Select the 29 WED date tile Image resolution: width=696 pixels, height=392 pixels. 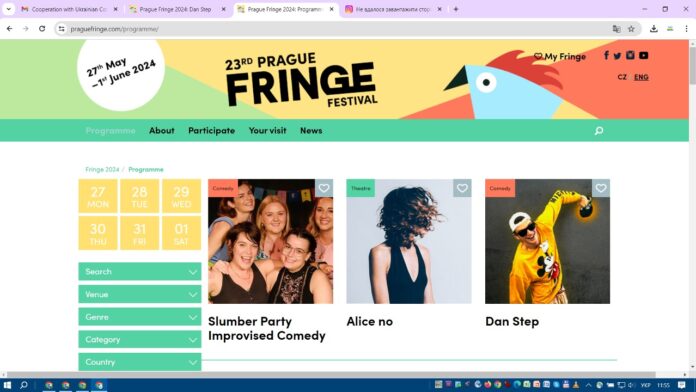tap(182, 196)
